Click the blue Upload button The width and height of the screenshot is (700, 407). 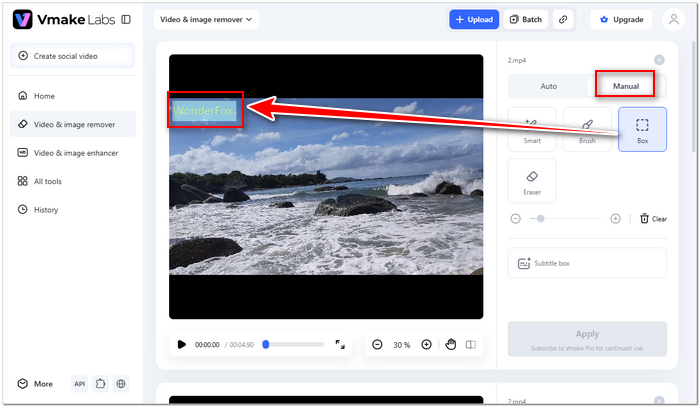coord(474,20)
